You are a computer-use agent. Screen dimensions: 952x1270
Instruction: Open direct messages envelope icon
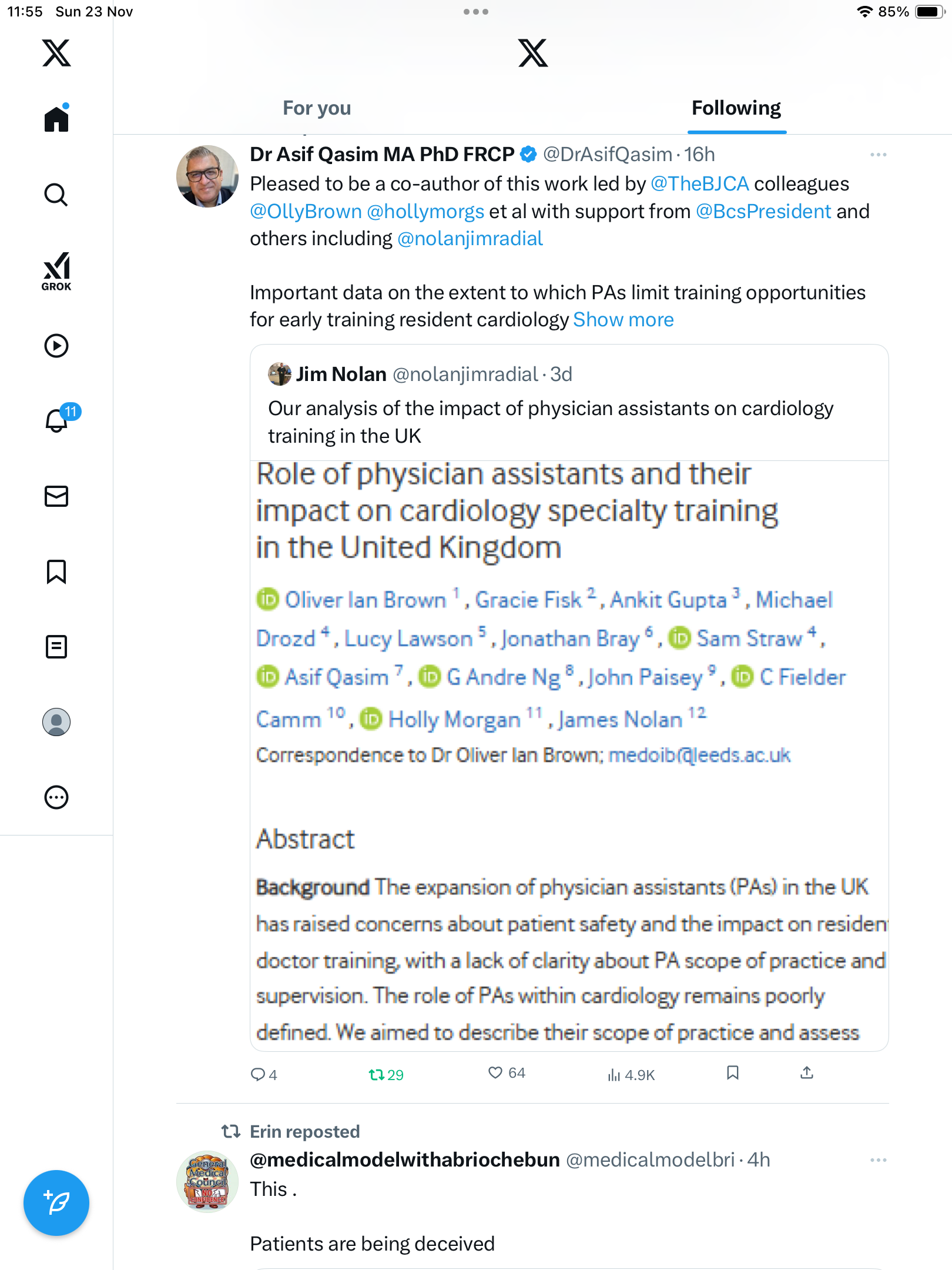coord(56,496)
